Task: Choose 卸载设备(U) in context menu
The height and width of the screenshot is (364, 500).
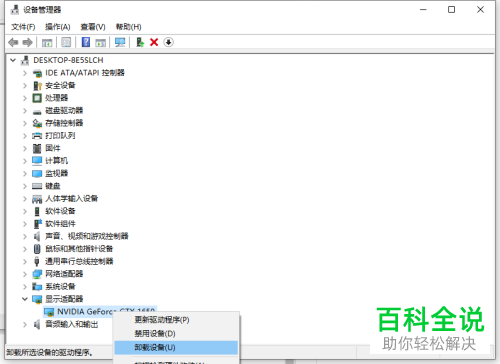Action: (176, 348)
